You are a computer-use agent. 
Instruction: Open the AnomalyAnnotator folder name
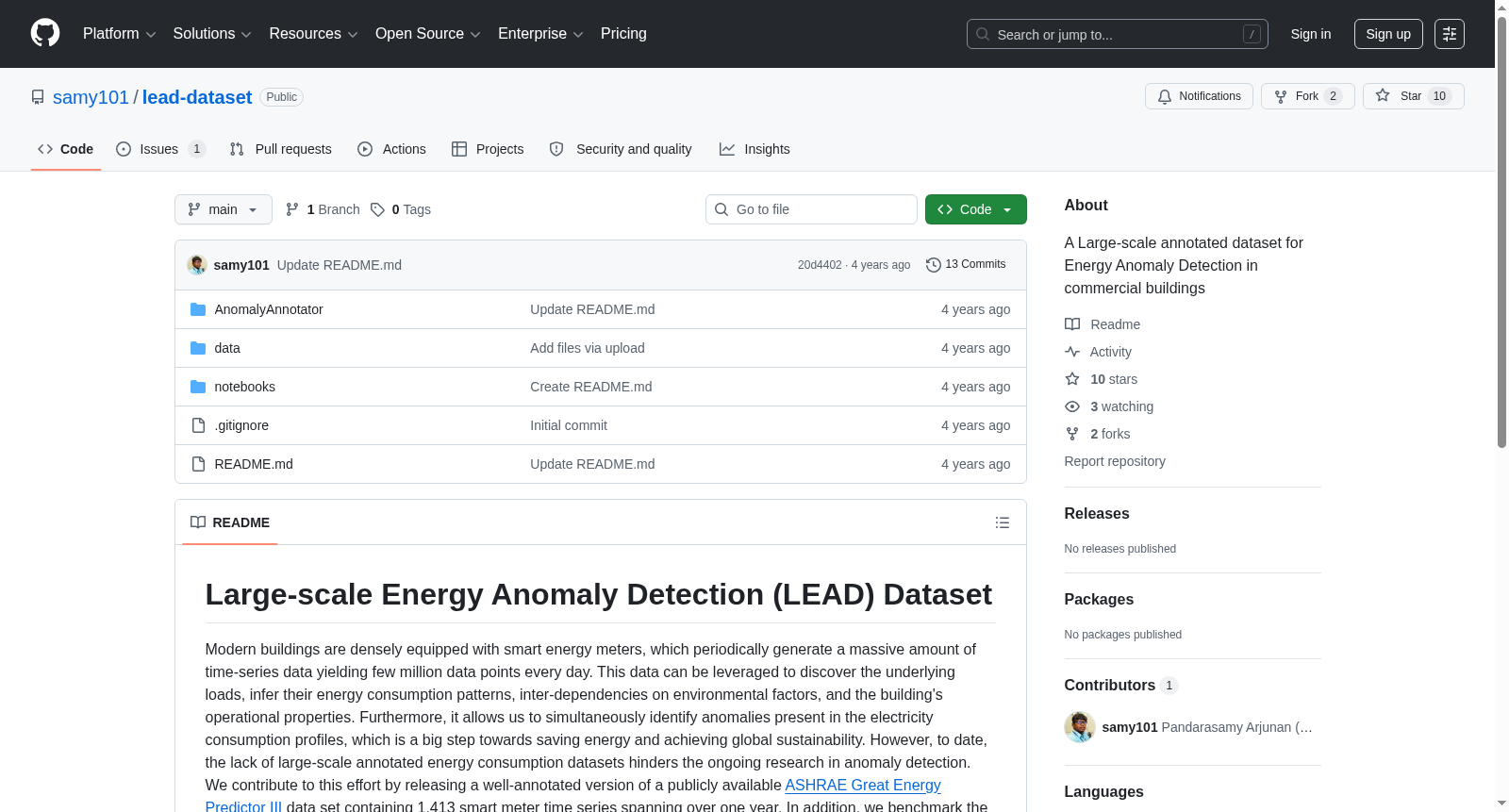(x=269, y=309)
